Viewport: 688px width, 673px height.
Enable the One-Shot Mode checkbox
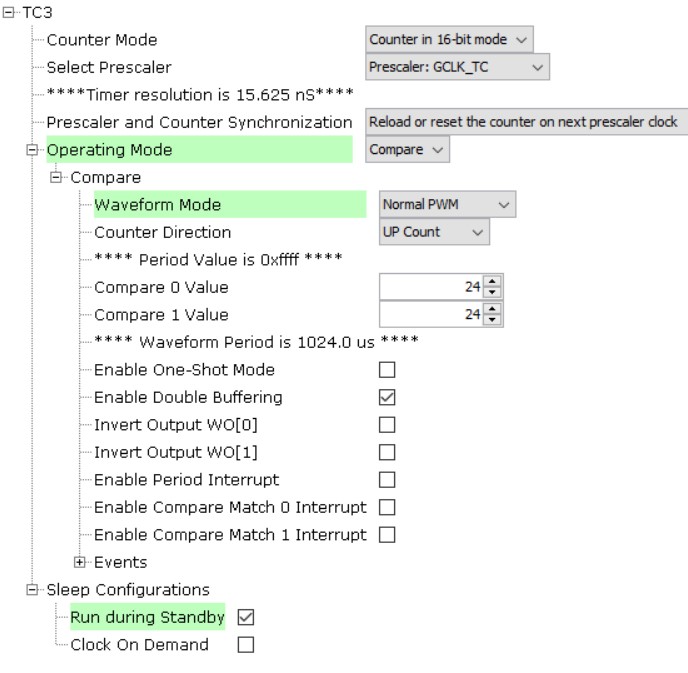pos(387,370)
